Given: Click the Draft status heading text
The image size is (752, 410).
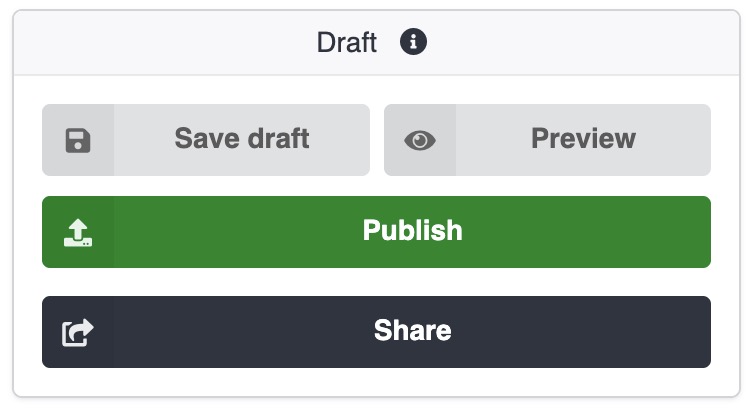Looking at the screenshot, I should (346, 43).
